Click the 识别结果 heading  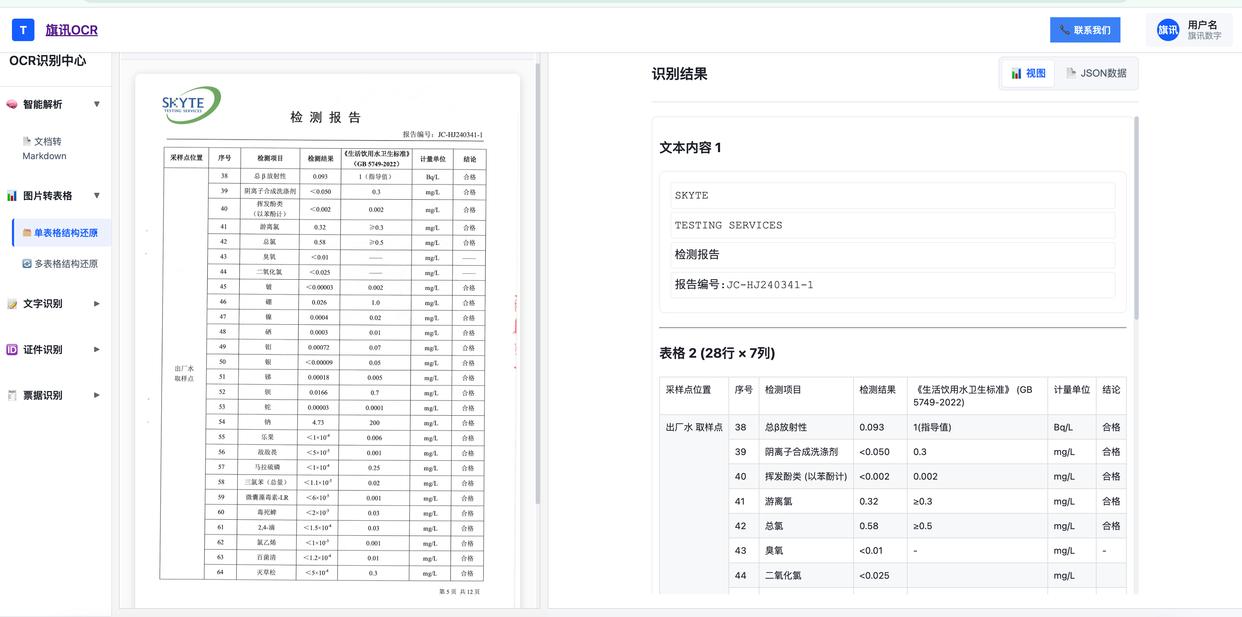pos(680,74)
